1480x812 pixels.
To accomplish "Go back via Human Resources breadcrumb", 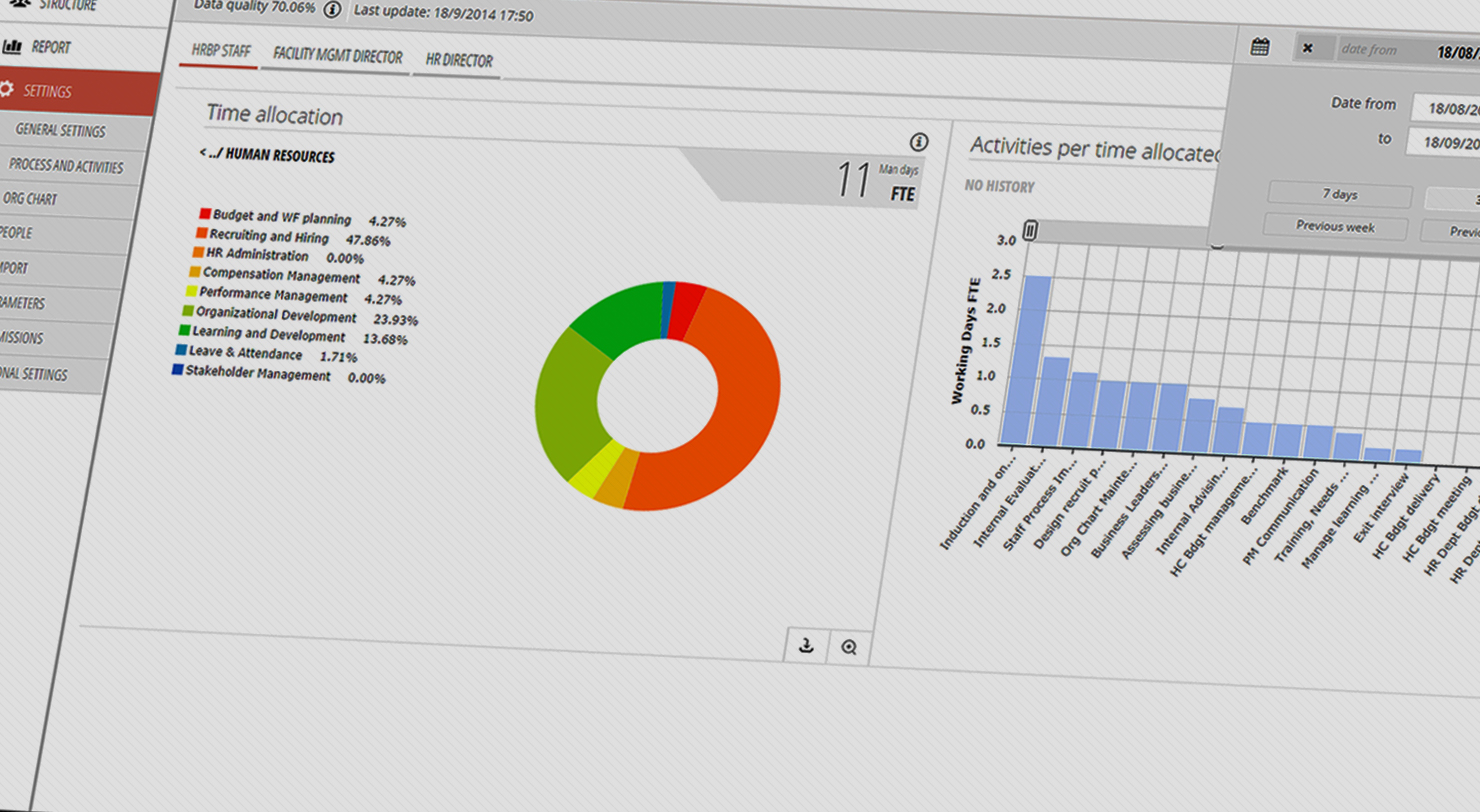I will pos(267,157).
